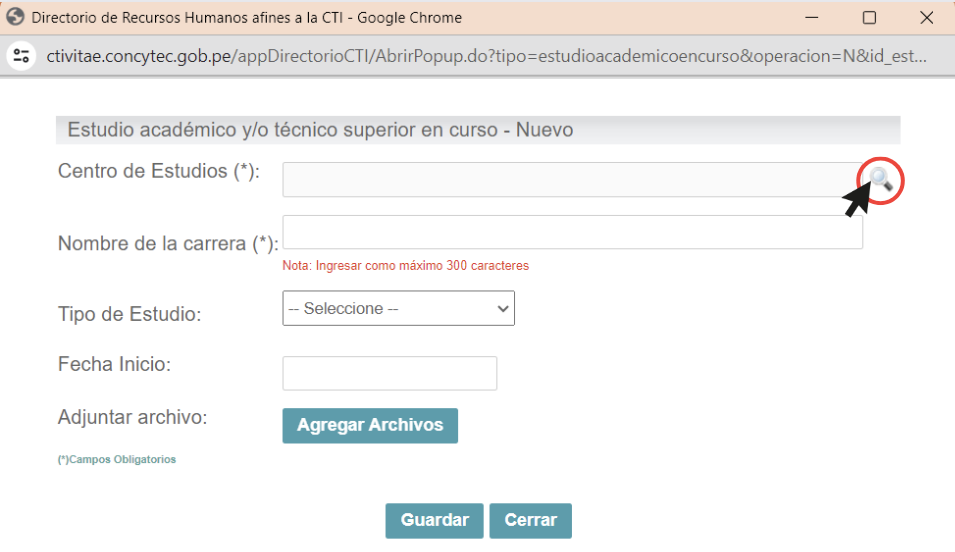Click the 'Centro de Estudios (*):' label

click(159, 171)
